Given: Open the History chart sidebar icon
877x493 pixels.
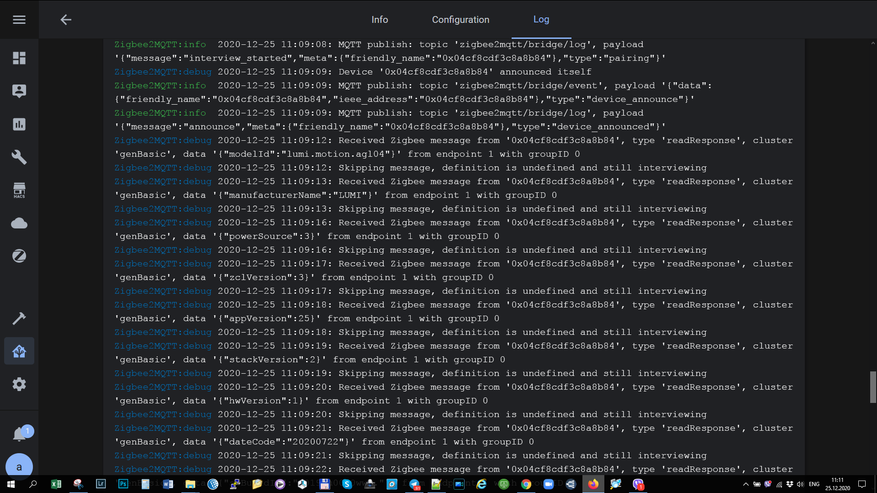Looking at the screenshot, I should click(x=19, y=124).
